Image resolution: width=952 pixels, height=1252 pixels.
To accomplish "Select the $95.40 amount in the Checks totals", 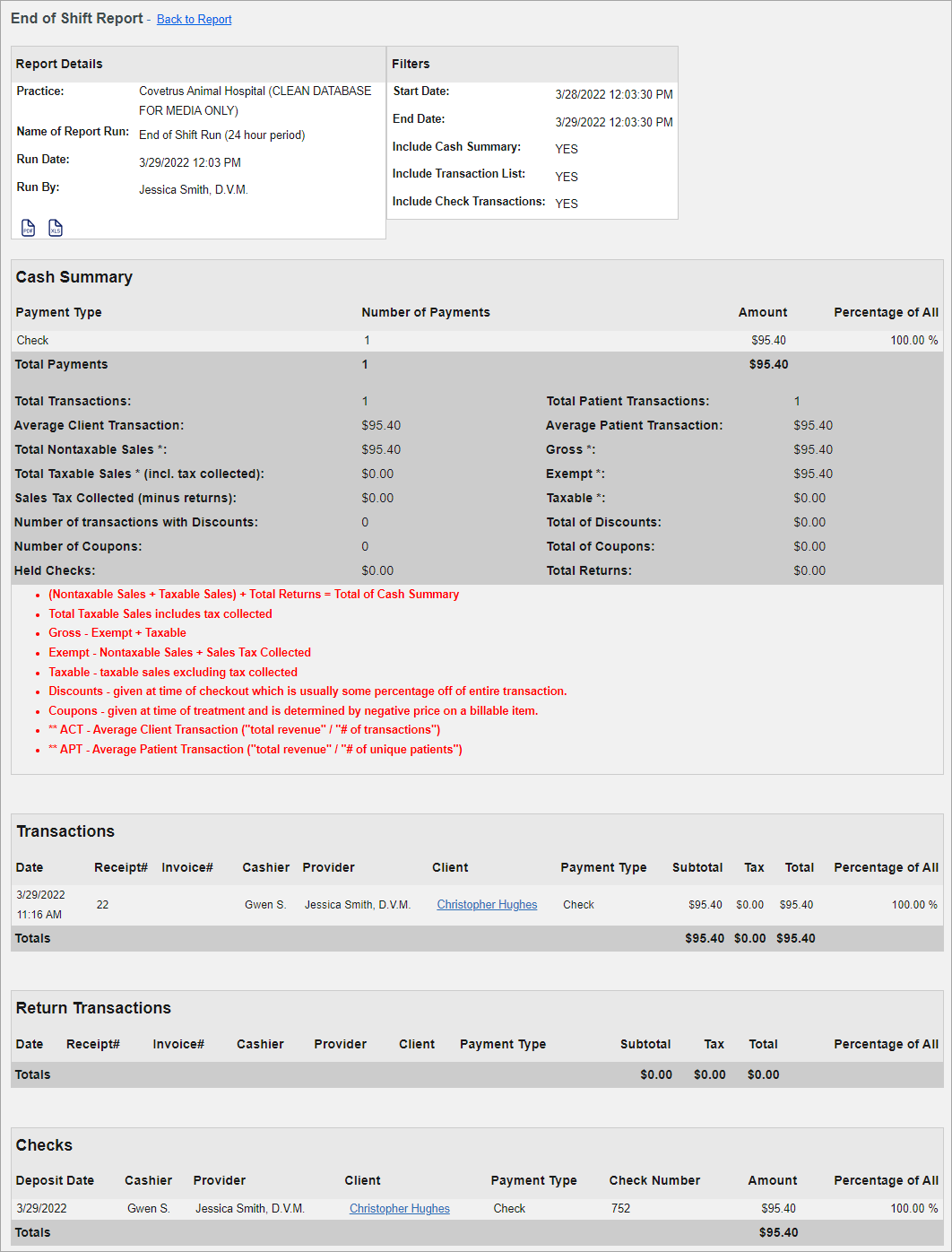I will click(x=778, y=1232).
